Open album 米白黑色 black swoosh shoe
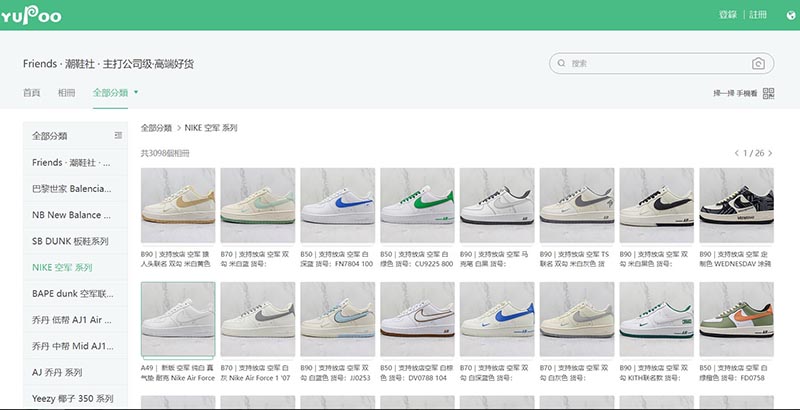The width and height of the screenshot is (800, 410). pyautogui.click(x=657, y=206)
